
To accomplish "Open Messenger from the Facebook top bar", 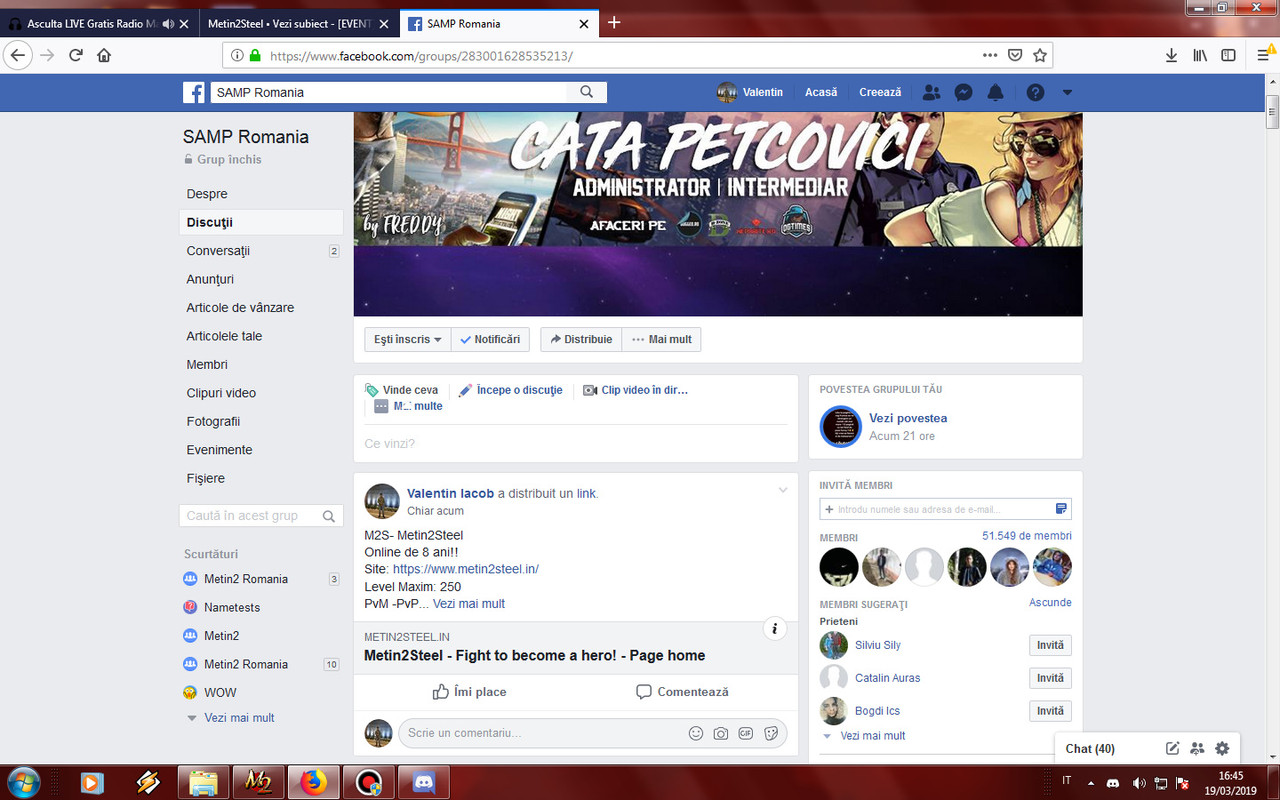I will tap(963, 92).
